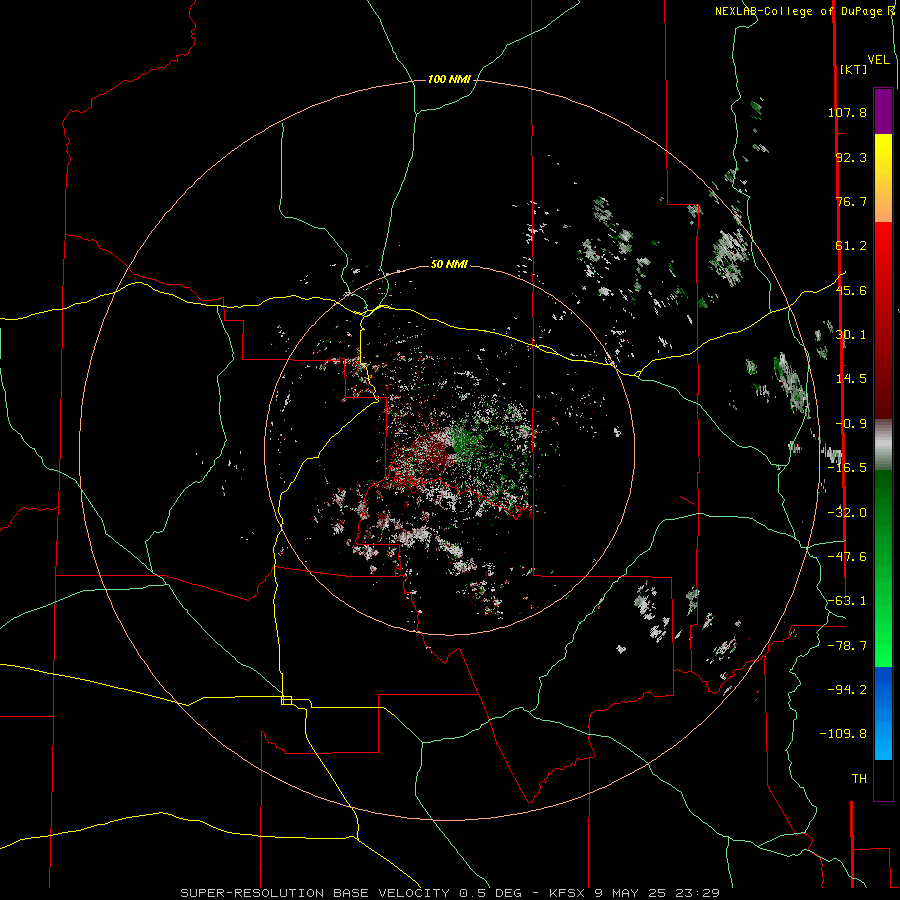Click the [KT] units label

(853, 69)
